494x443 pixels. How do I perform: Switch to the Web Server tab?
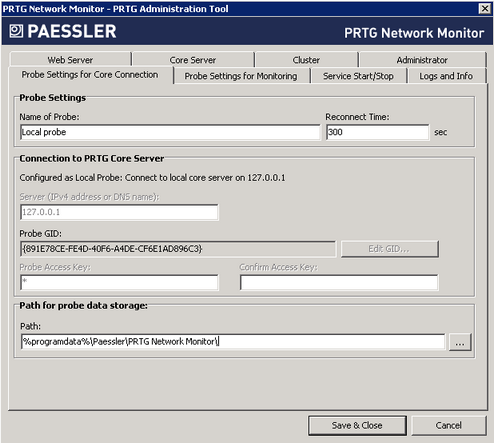70,60
